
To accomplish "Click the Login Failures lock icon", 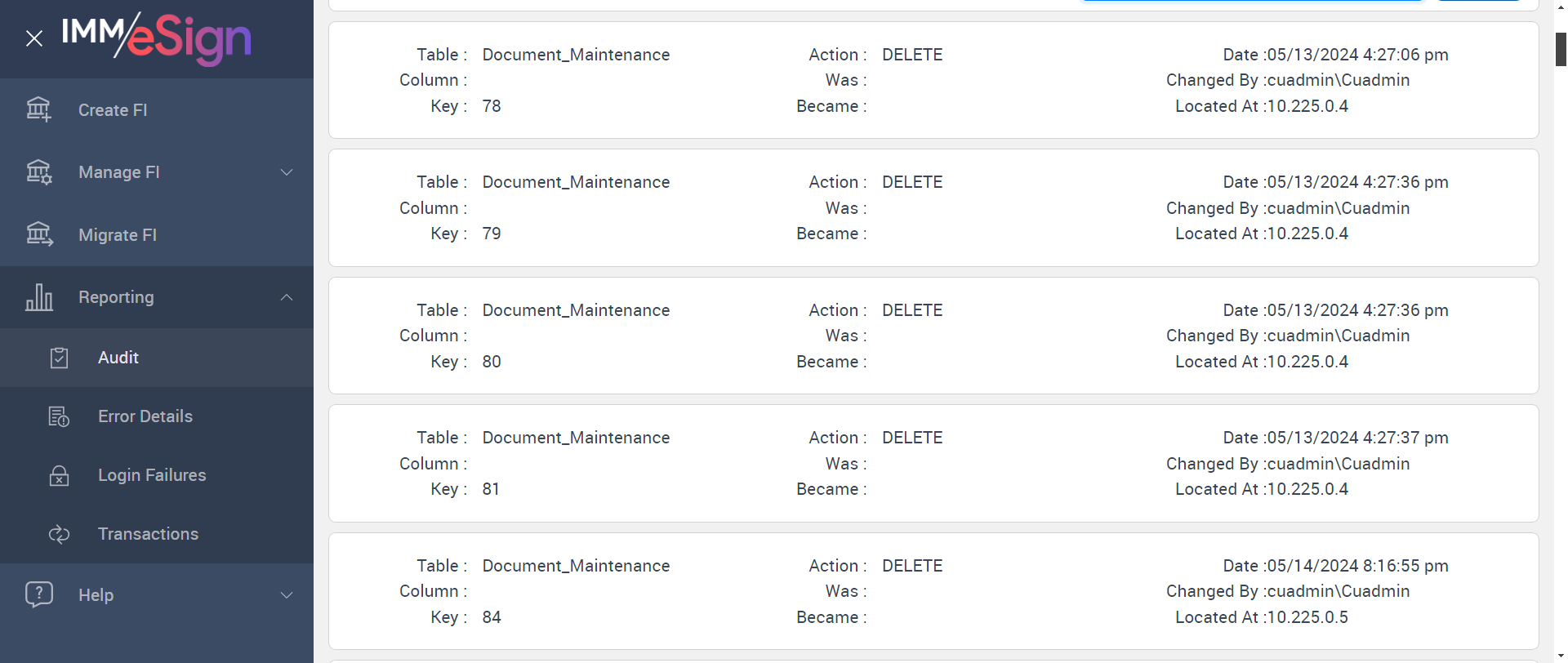I will (59, 475).
